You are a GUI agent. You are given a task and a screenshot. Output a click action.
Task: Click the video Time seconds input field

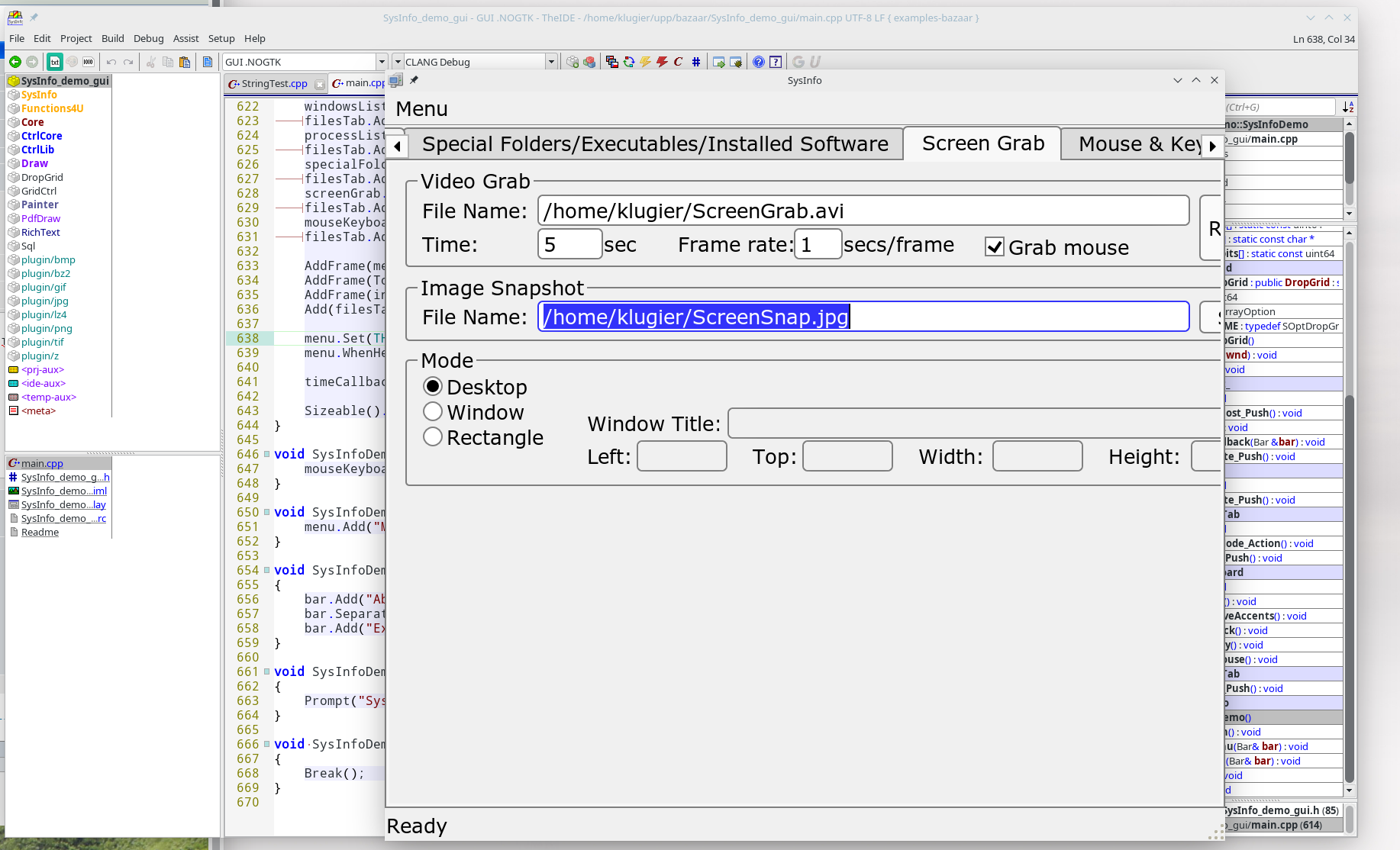[569, 245]
